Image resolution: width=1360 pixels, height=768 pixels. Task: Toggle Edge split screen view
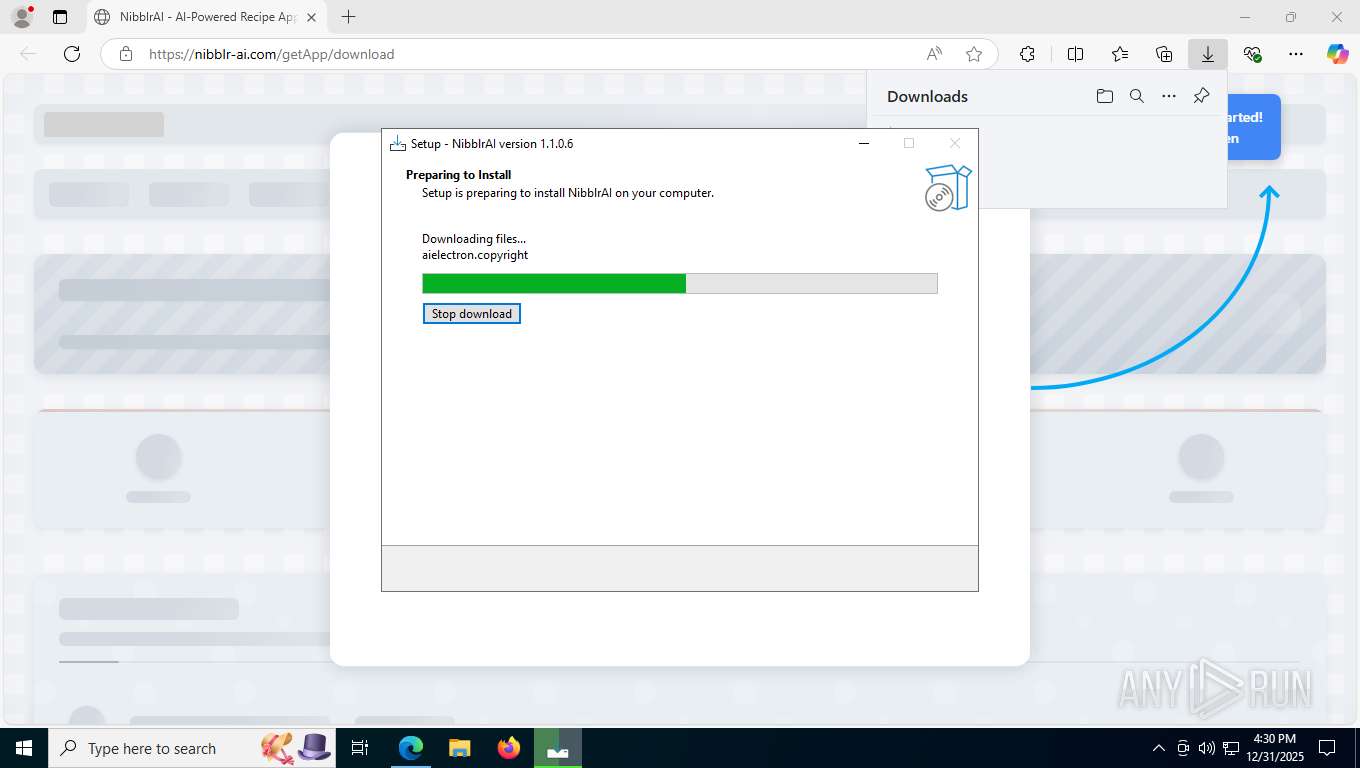[x=1076, y=54]
